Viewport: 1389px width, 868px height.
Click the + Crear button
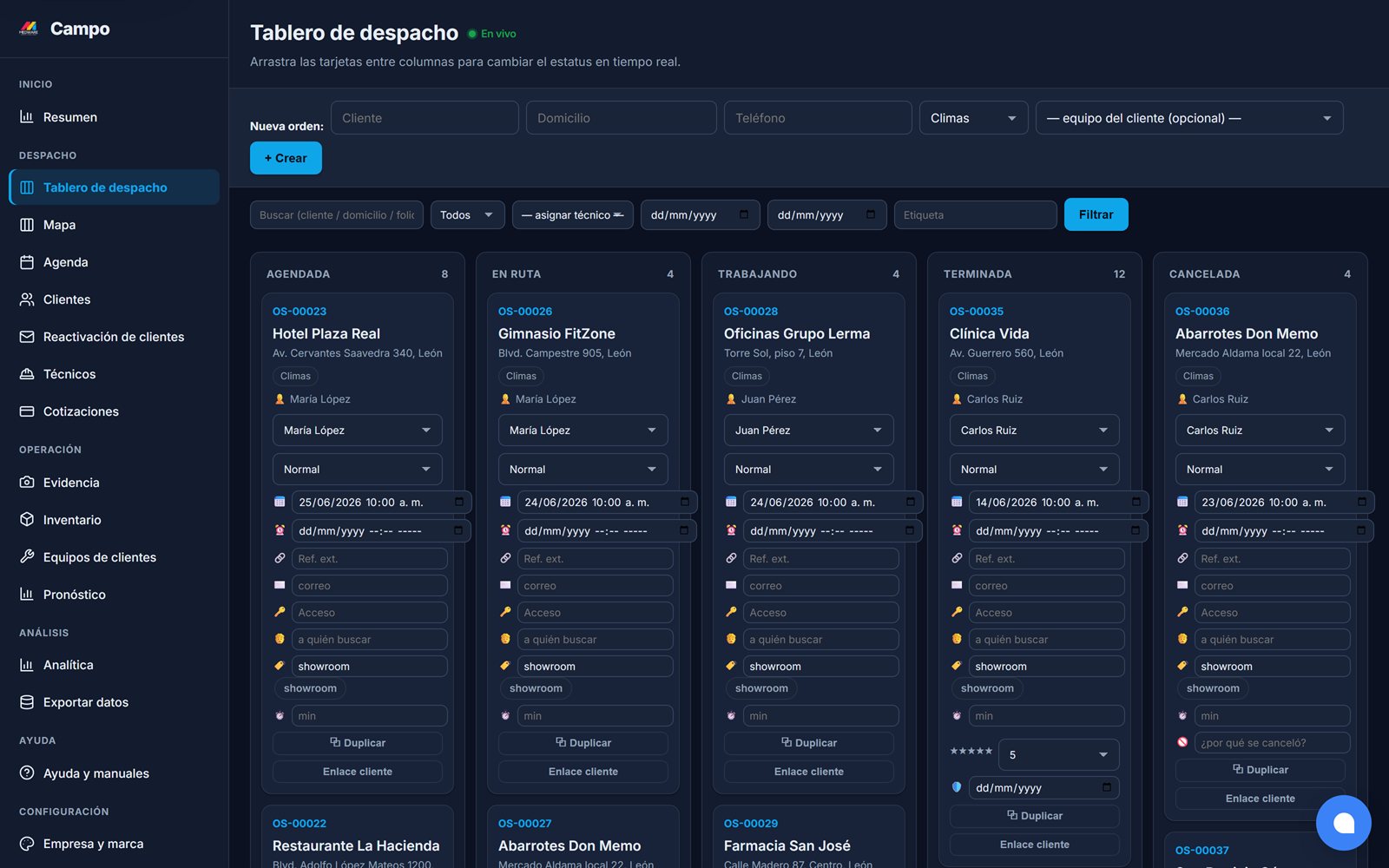286,158
